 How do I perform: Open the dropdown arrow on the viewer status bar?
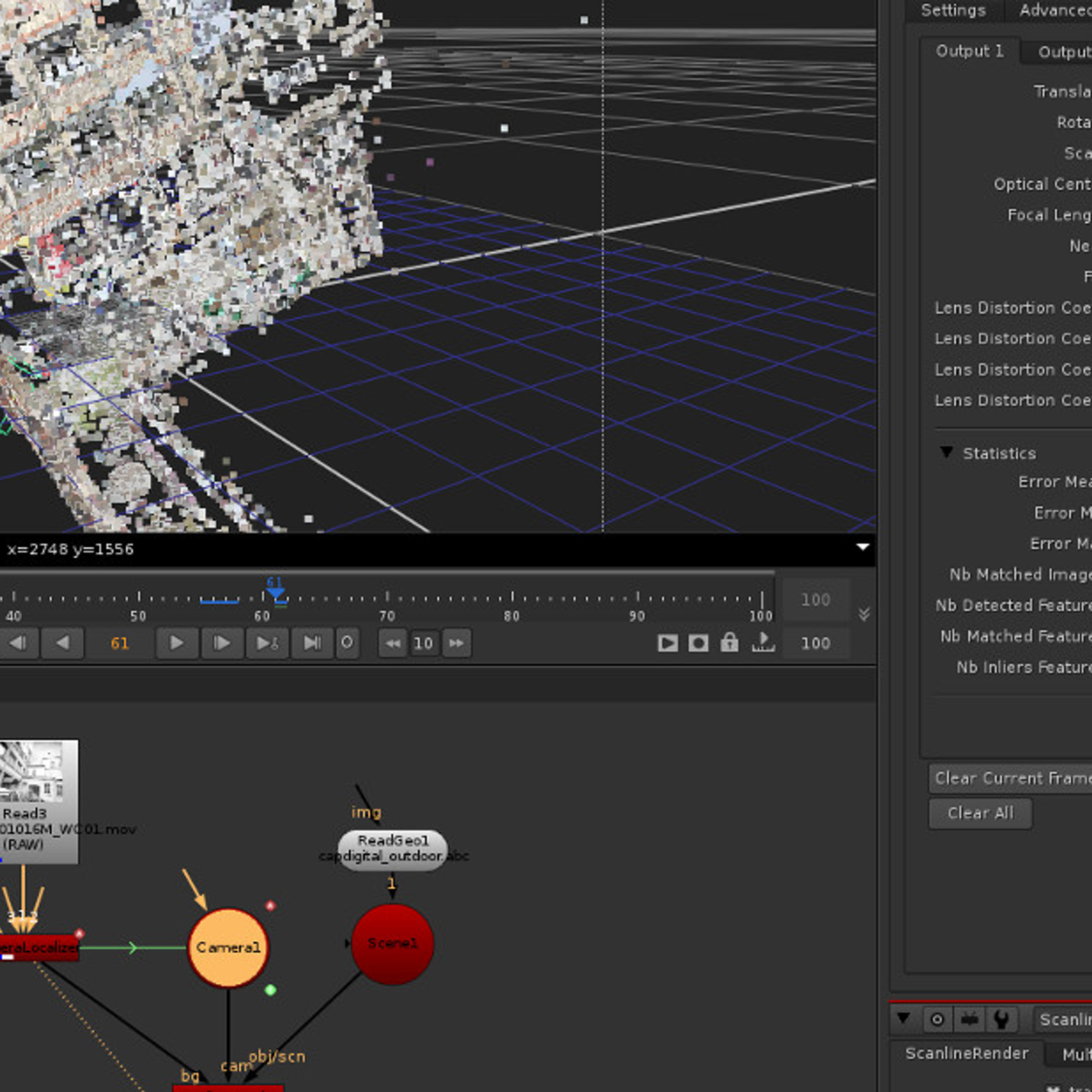point(863,547)
